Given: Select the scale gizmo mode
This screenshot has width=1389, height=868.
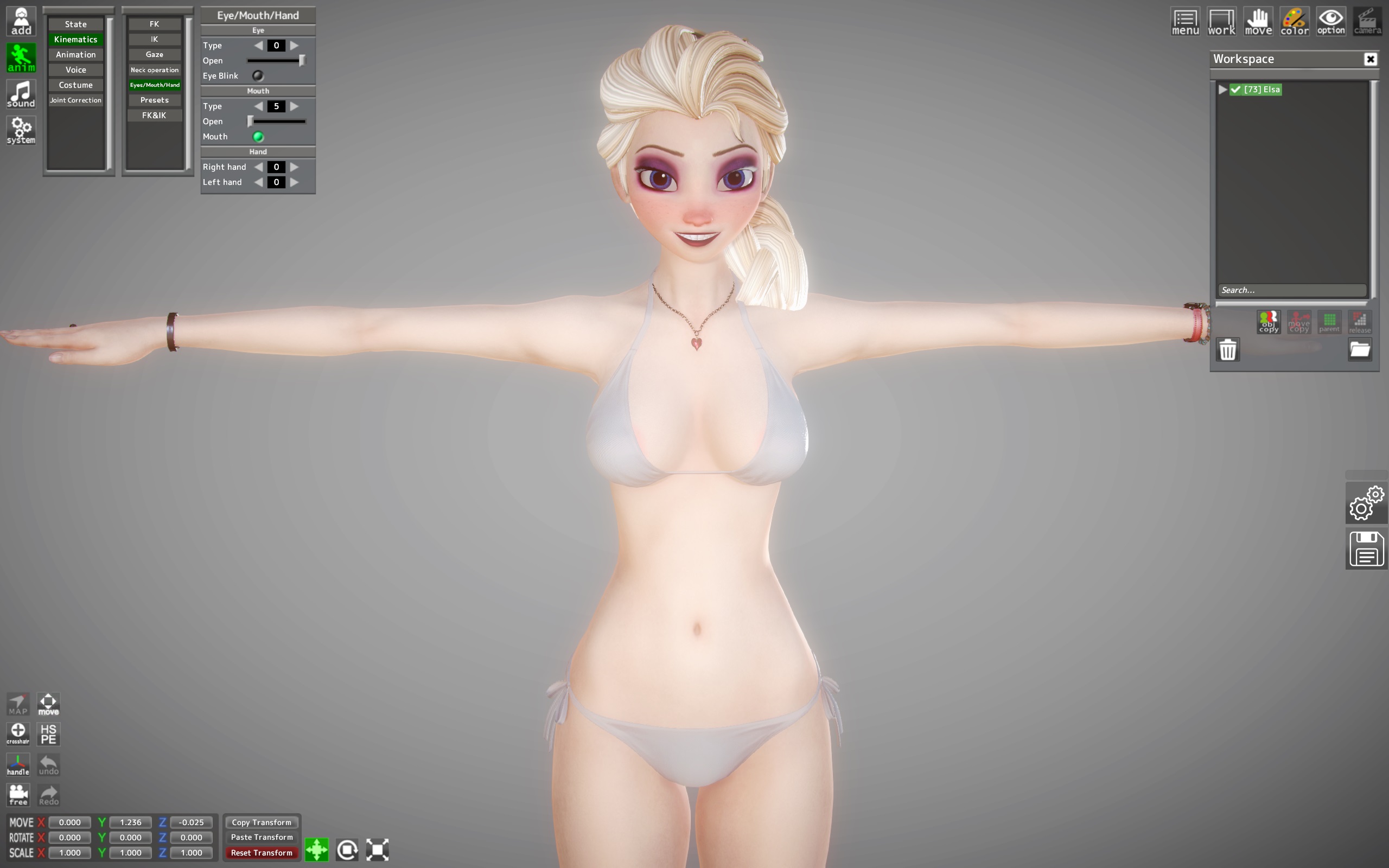Looking at the screenshot, I should [x=378, y=850].
